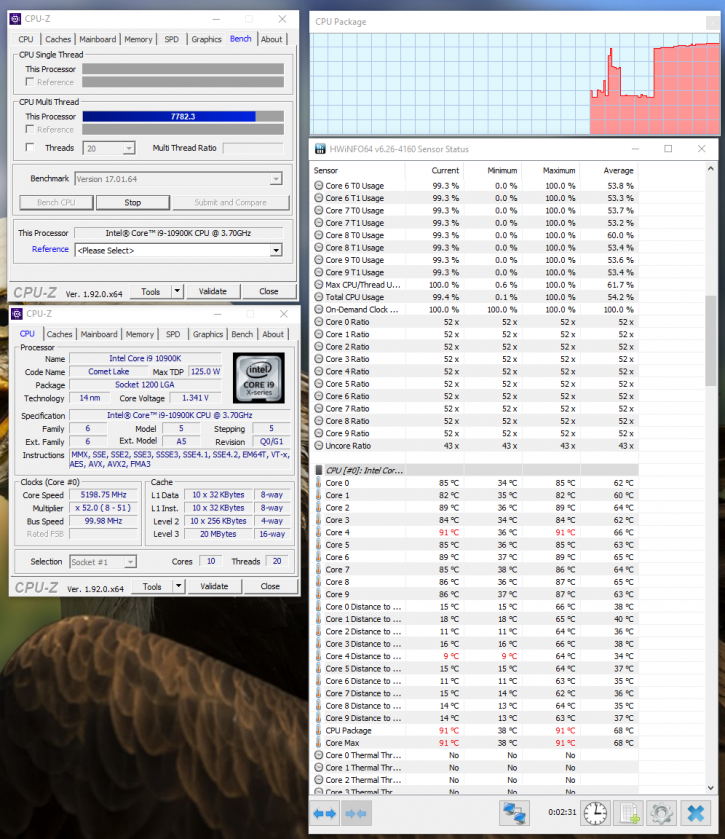Click the Bench CPU button

coord(56,202)
